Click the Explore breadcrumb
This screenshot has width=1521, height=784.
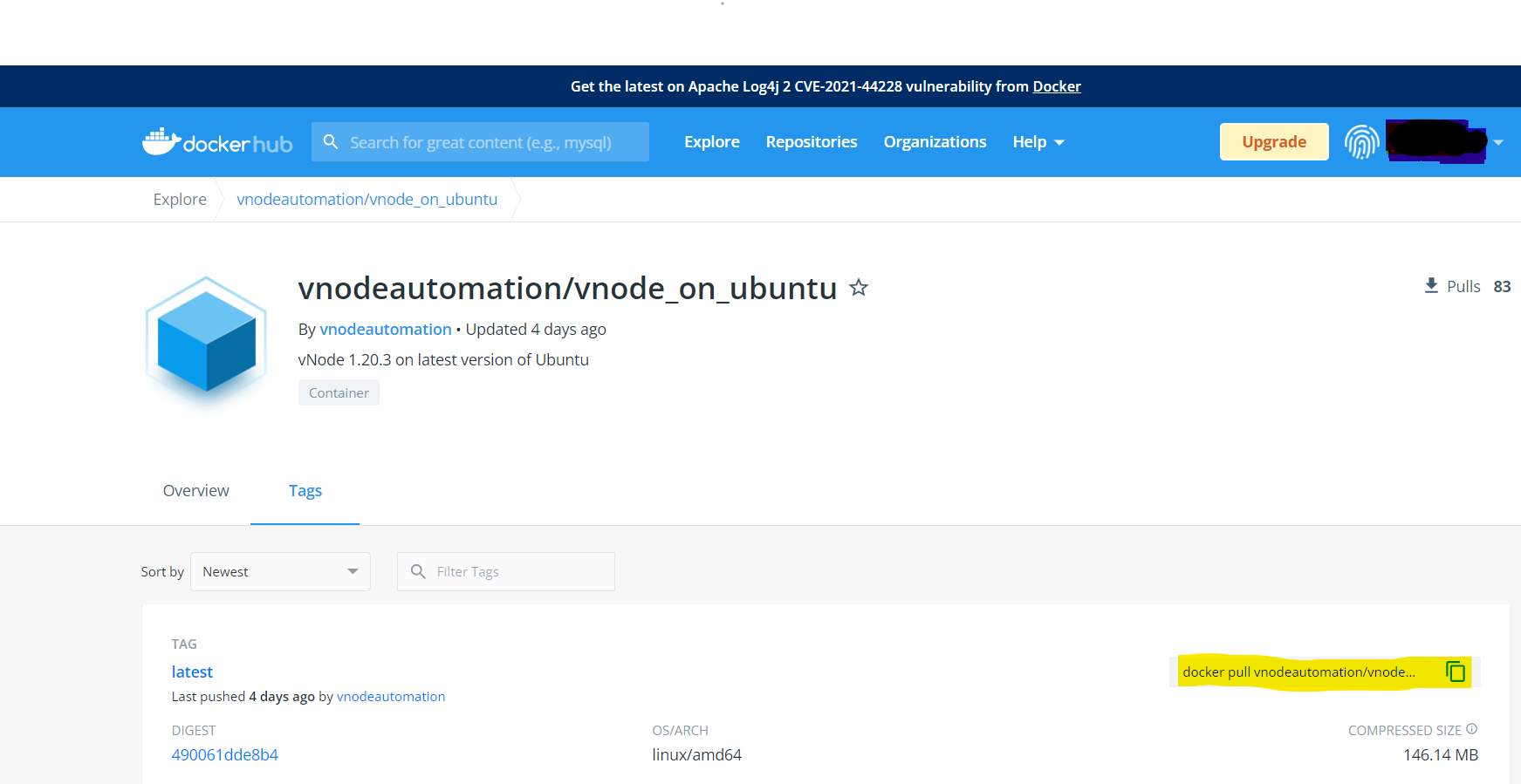tap(180, 200)
